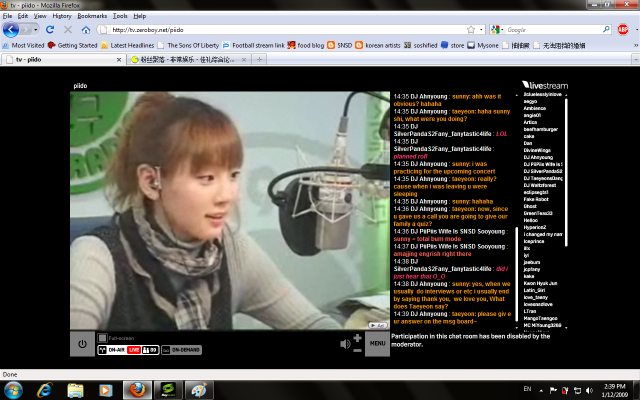The height and width of the screenshot is (400, 640).
Task: Mute the player speaker icon
Action: pos(345,345)
